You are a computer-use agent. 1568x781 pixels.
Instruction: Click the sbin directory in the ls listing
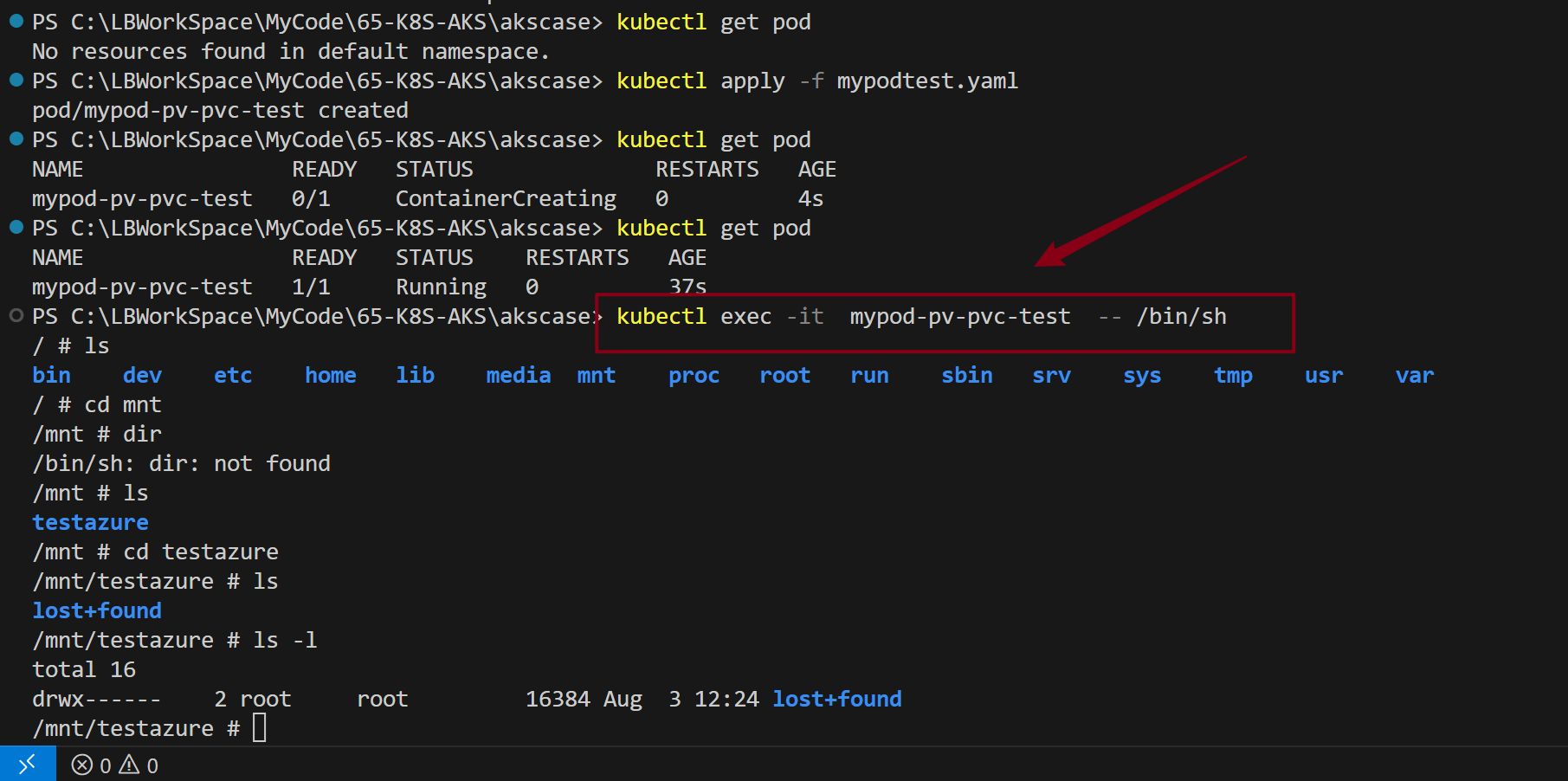[x=966, y=375]
